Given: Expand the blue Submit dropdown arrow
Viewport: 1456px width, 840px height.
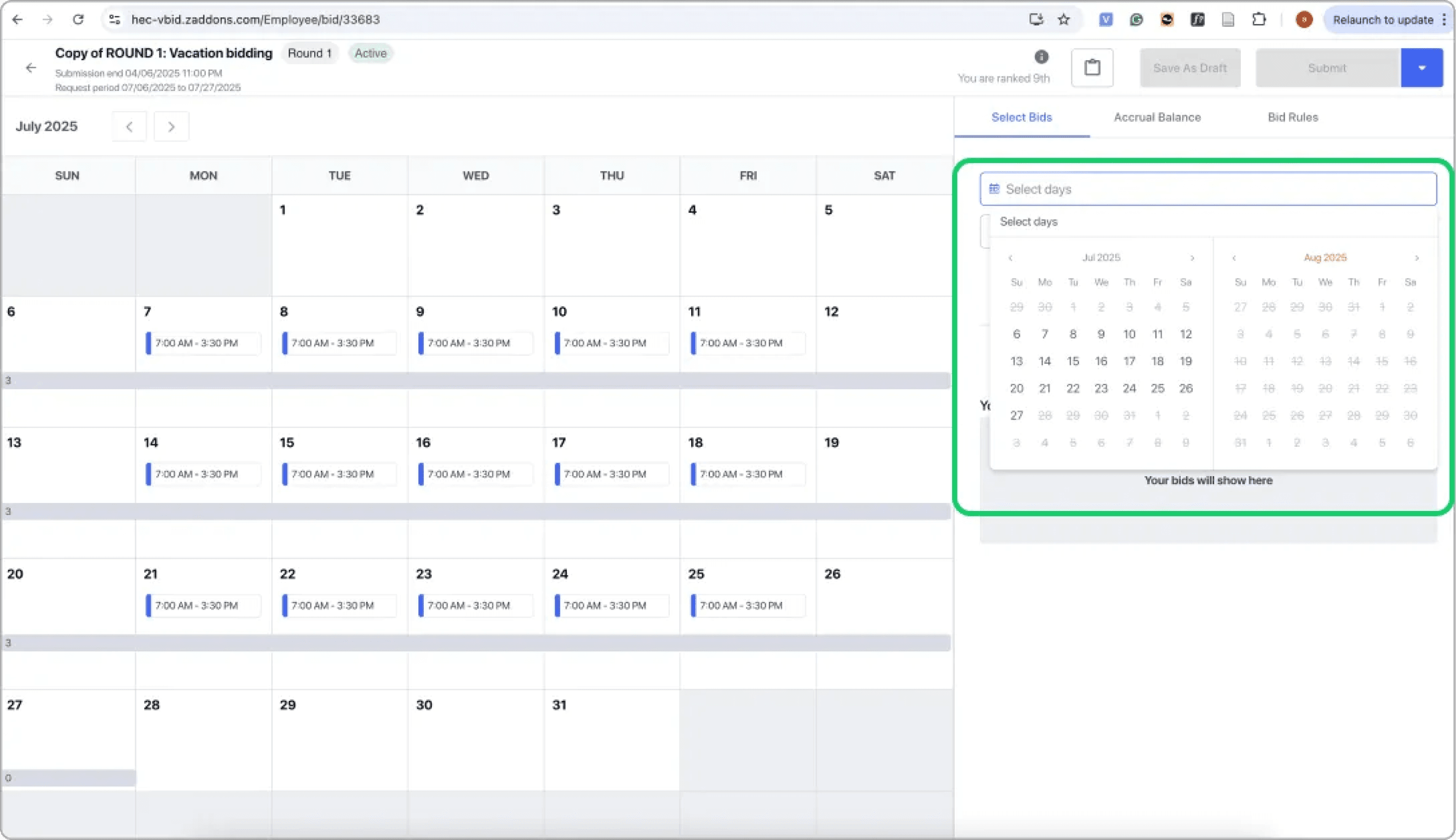Looking at the screenshot, I should [1421, 68].
